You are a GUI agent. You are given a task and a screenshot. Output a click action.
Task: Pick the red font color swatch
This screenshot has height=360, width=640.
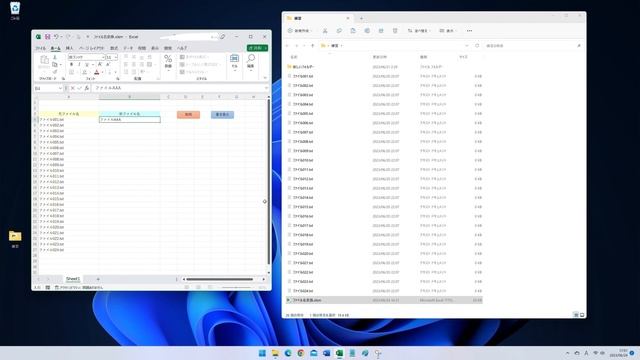(x=97, y=72)
